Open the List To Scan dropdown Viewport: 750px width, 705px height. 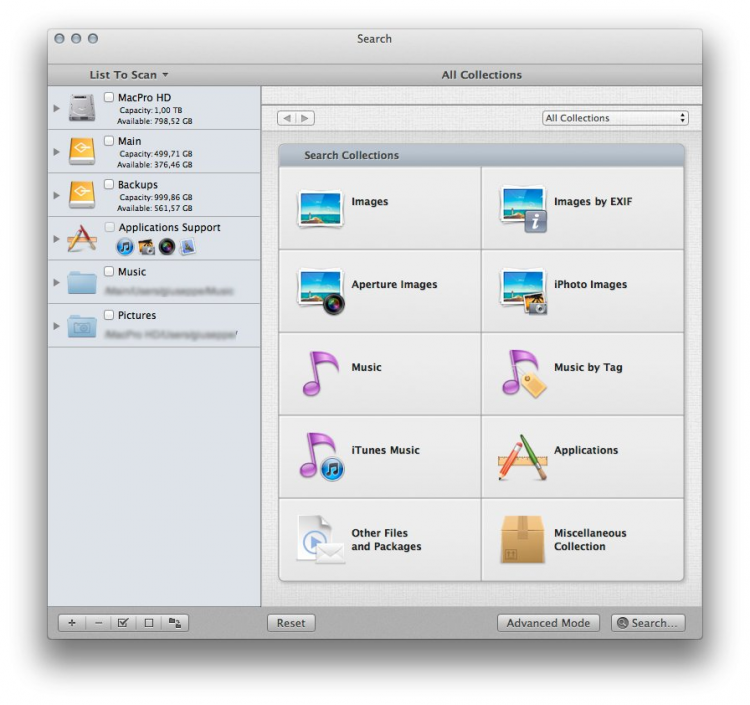coord(129,75)
